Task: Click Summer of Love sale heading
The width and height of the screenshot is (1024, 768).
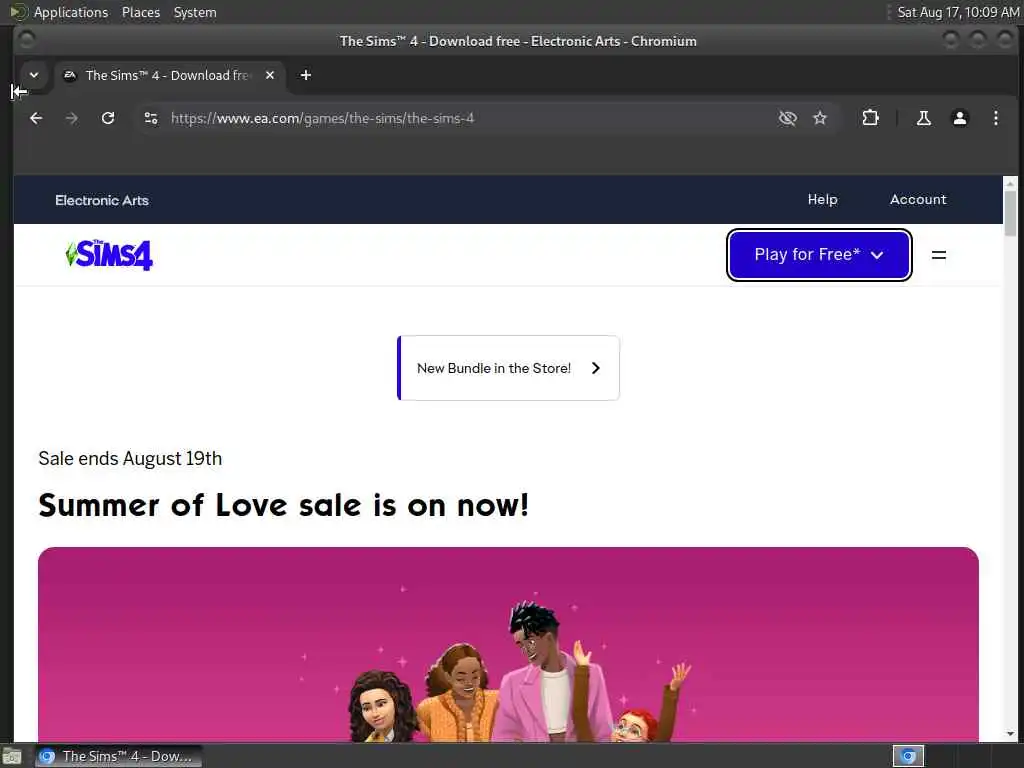Action: point(283,505)
